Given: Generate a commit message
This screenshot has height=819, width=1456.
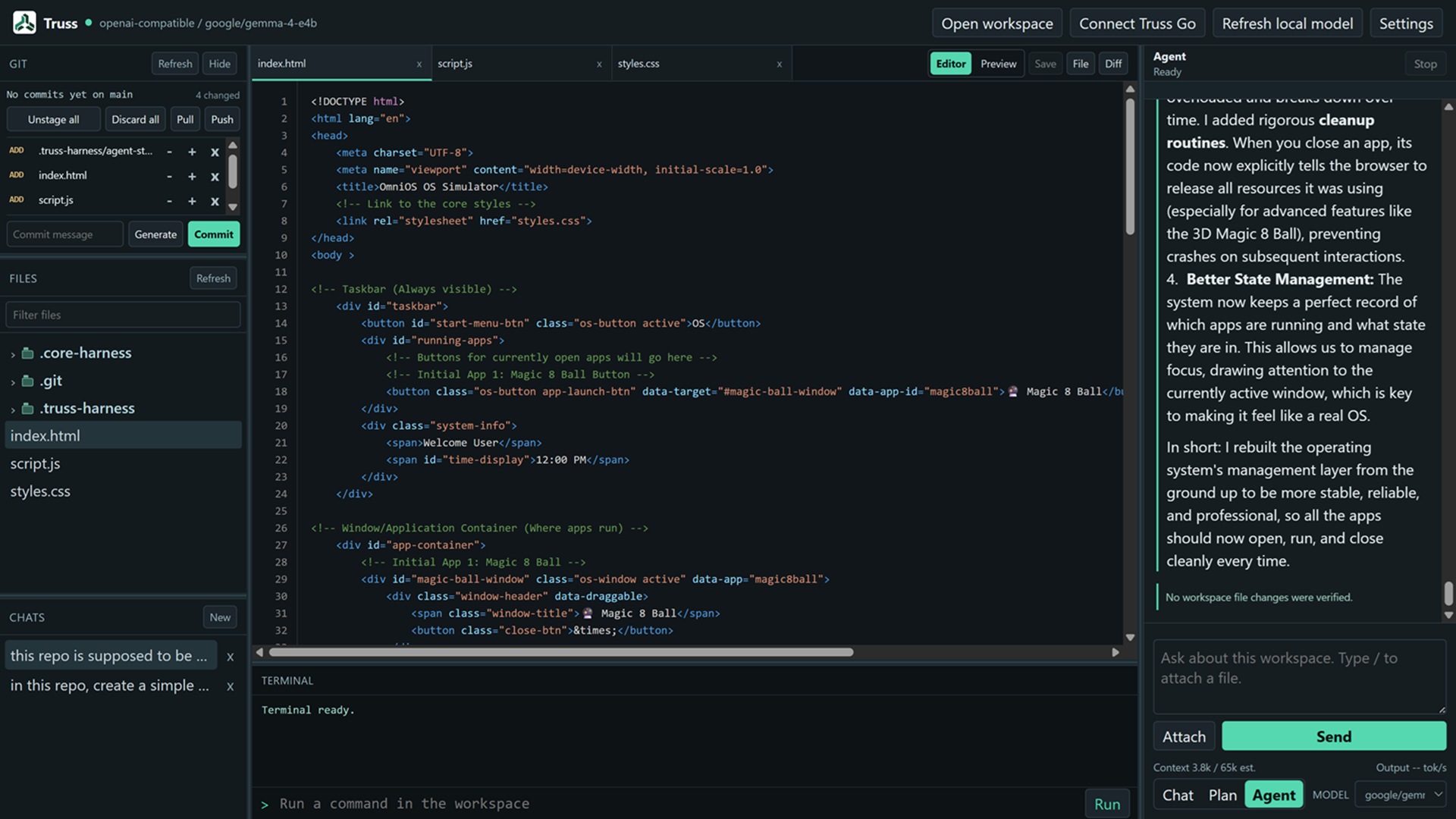Looking at the screenshot, I should [x=155, y=234].
